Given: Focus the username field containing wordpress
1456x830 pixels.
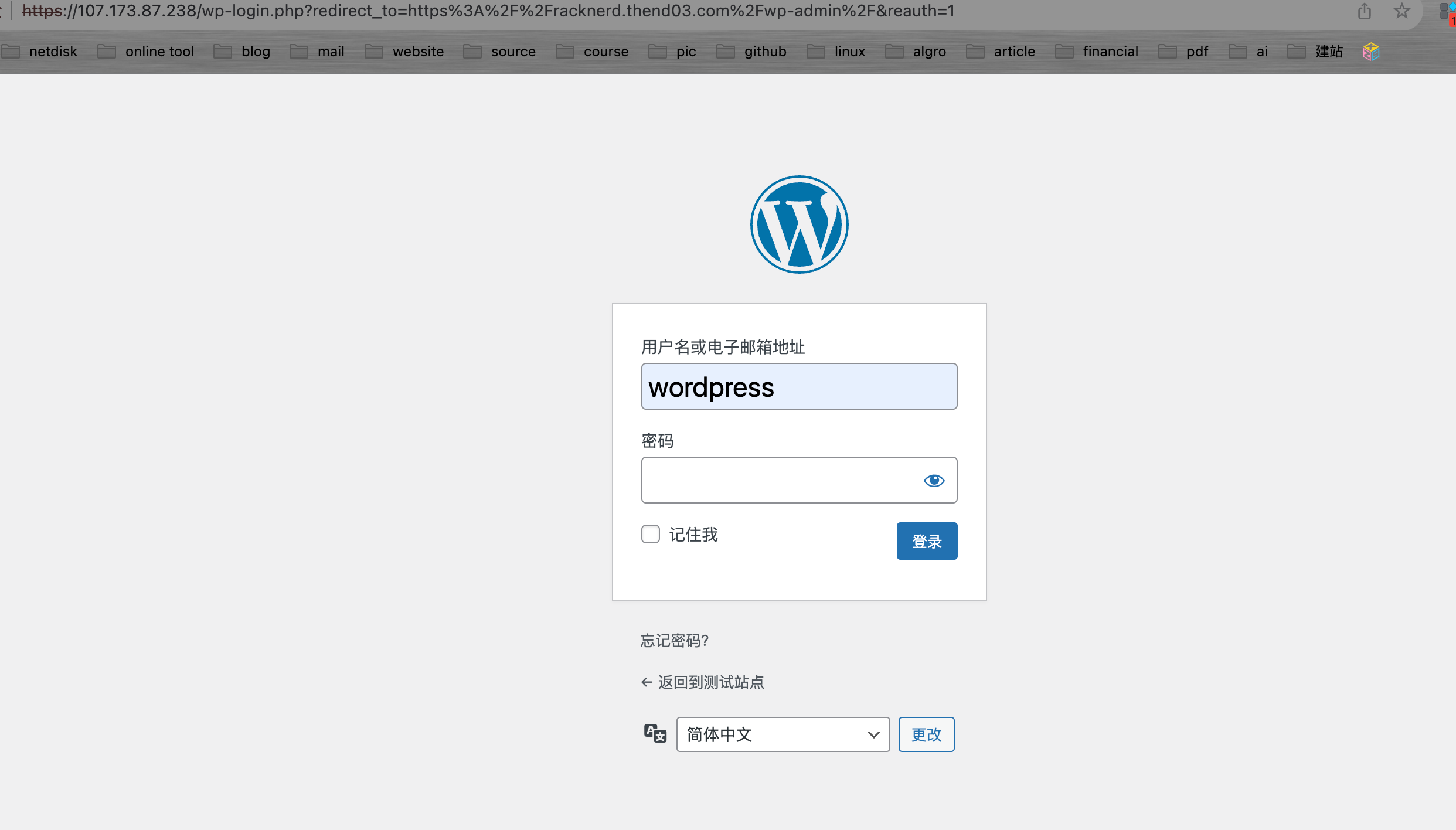Looking at the screenshot, I should (x=799, y=386).
